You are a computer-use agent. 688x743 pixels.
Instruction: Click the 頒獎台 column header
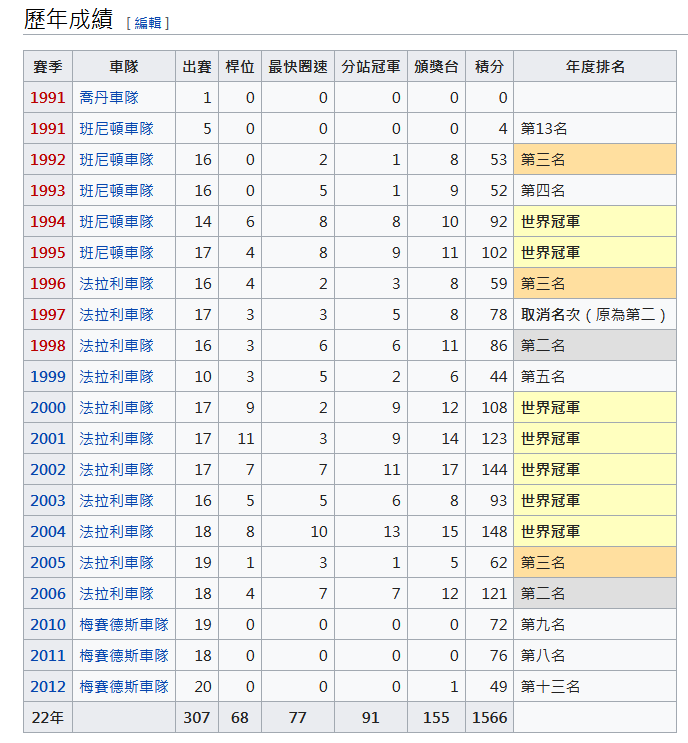tap(436, 66)
